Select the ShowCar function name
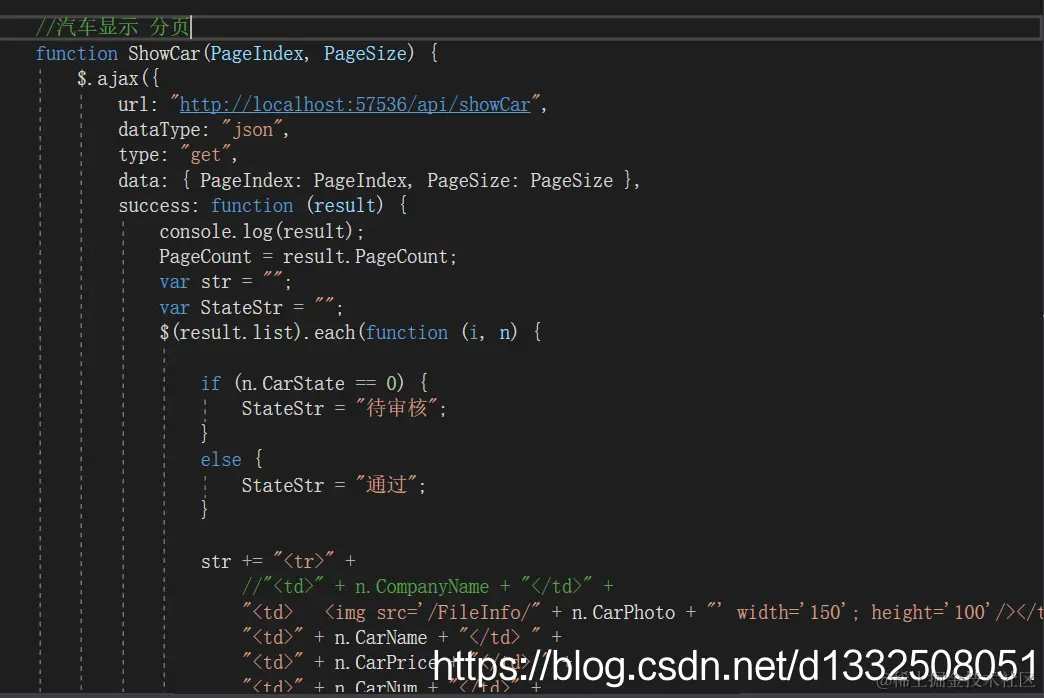 164,53
